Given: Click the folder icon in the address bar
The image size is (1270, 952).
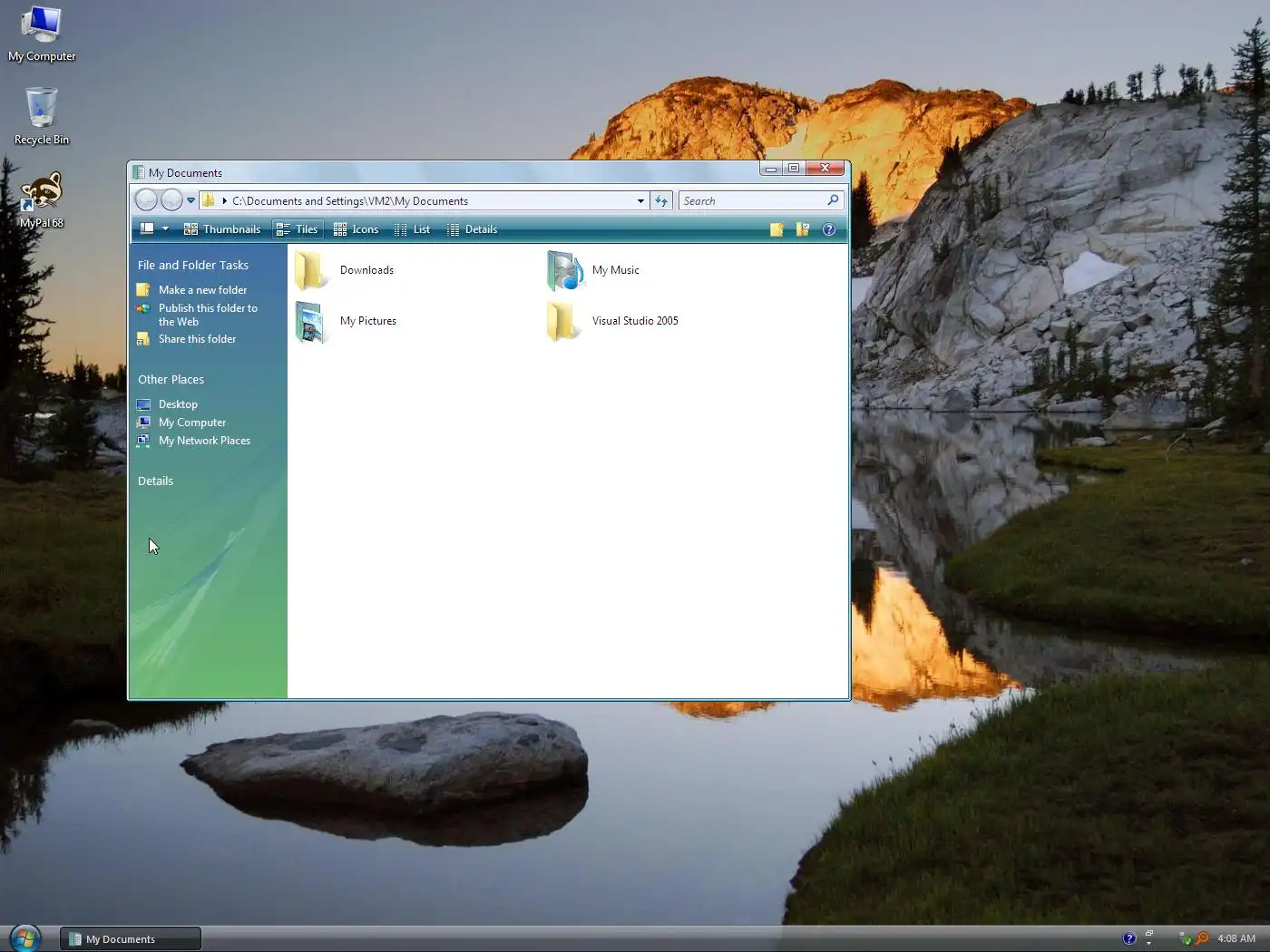Looking at the screenshot, I should point(209,200).
